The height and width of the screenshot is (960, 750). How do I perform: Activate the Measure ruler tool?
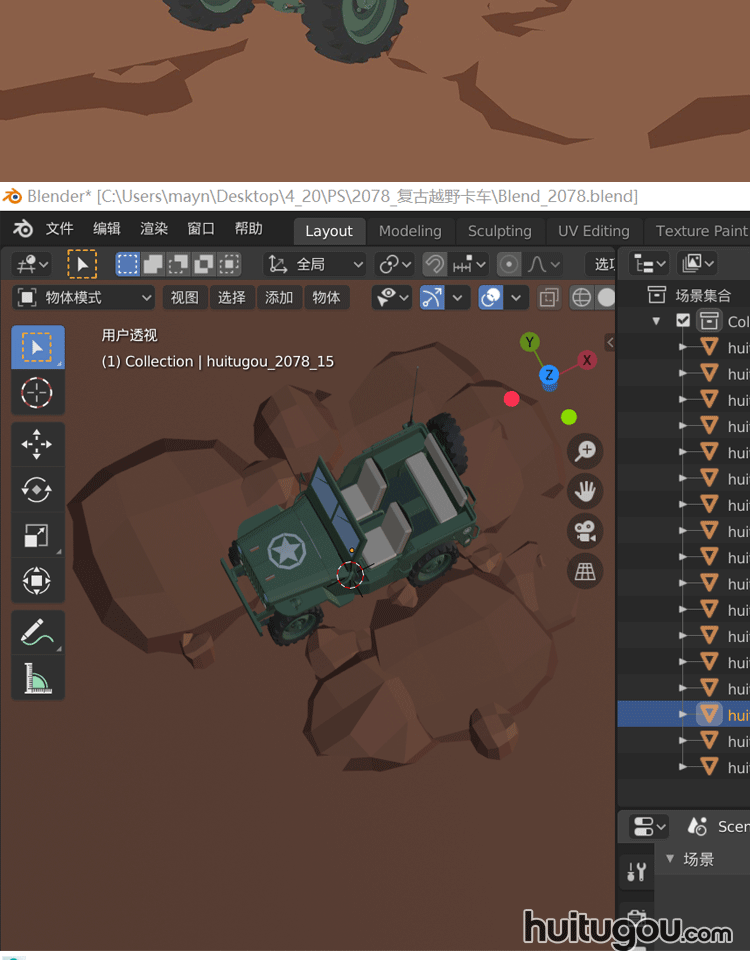coord(37,678)
